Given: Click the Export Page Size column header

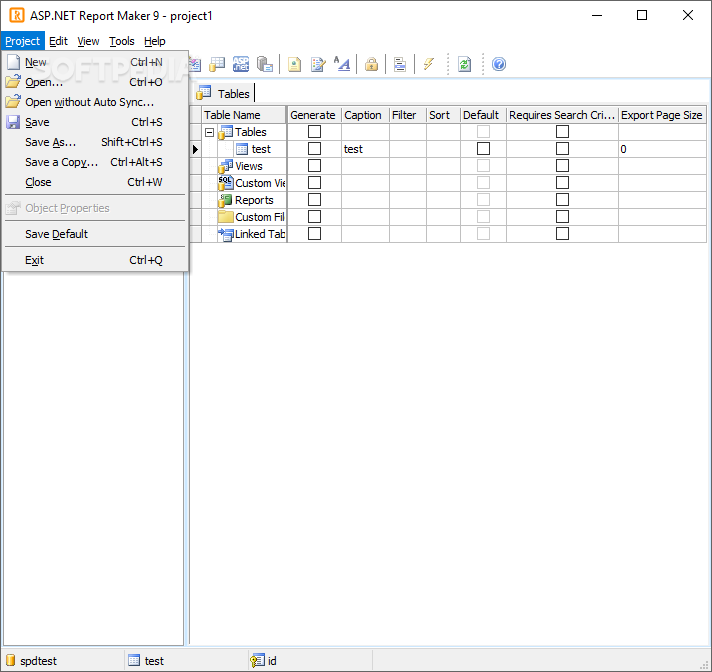Looking at the screenshot, I should click(662, 115).
